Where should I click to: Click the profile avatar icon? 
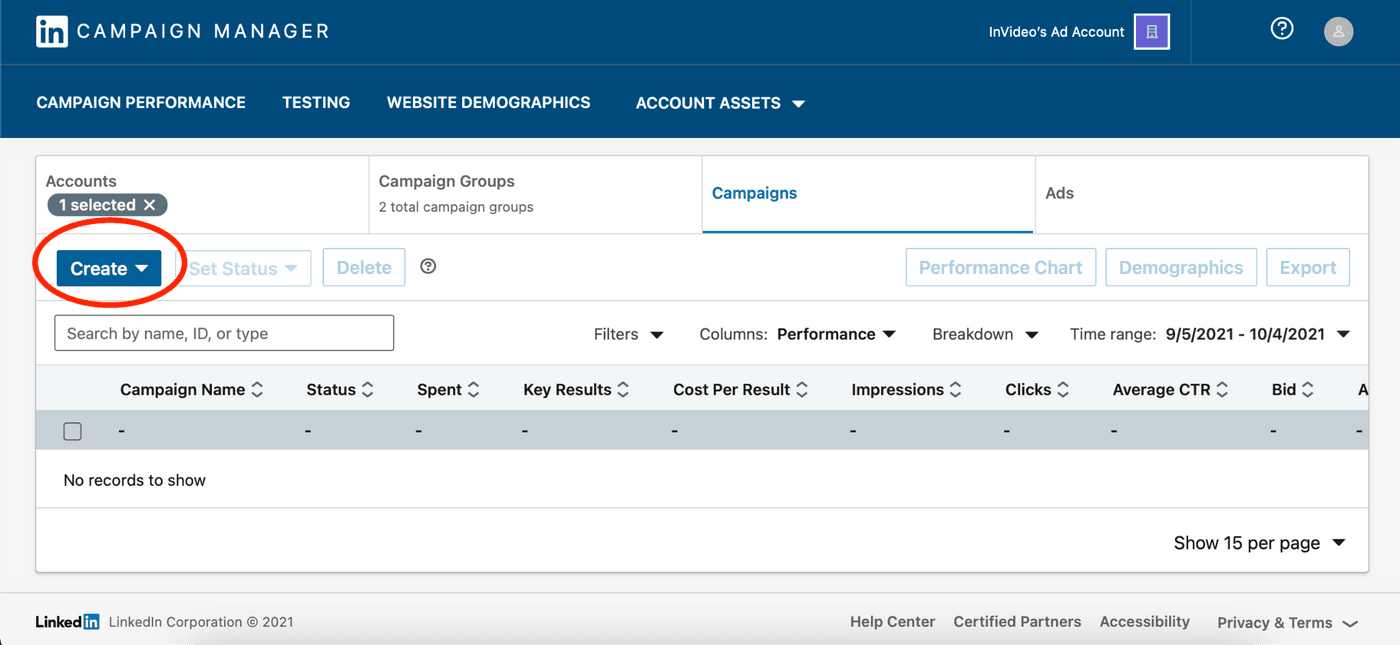(x=1338, y=31)
